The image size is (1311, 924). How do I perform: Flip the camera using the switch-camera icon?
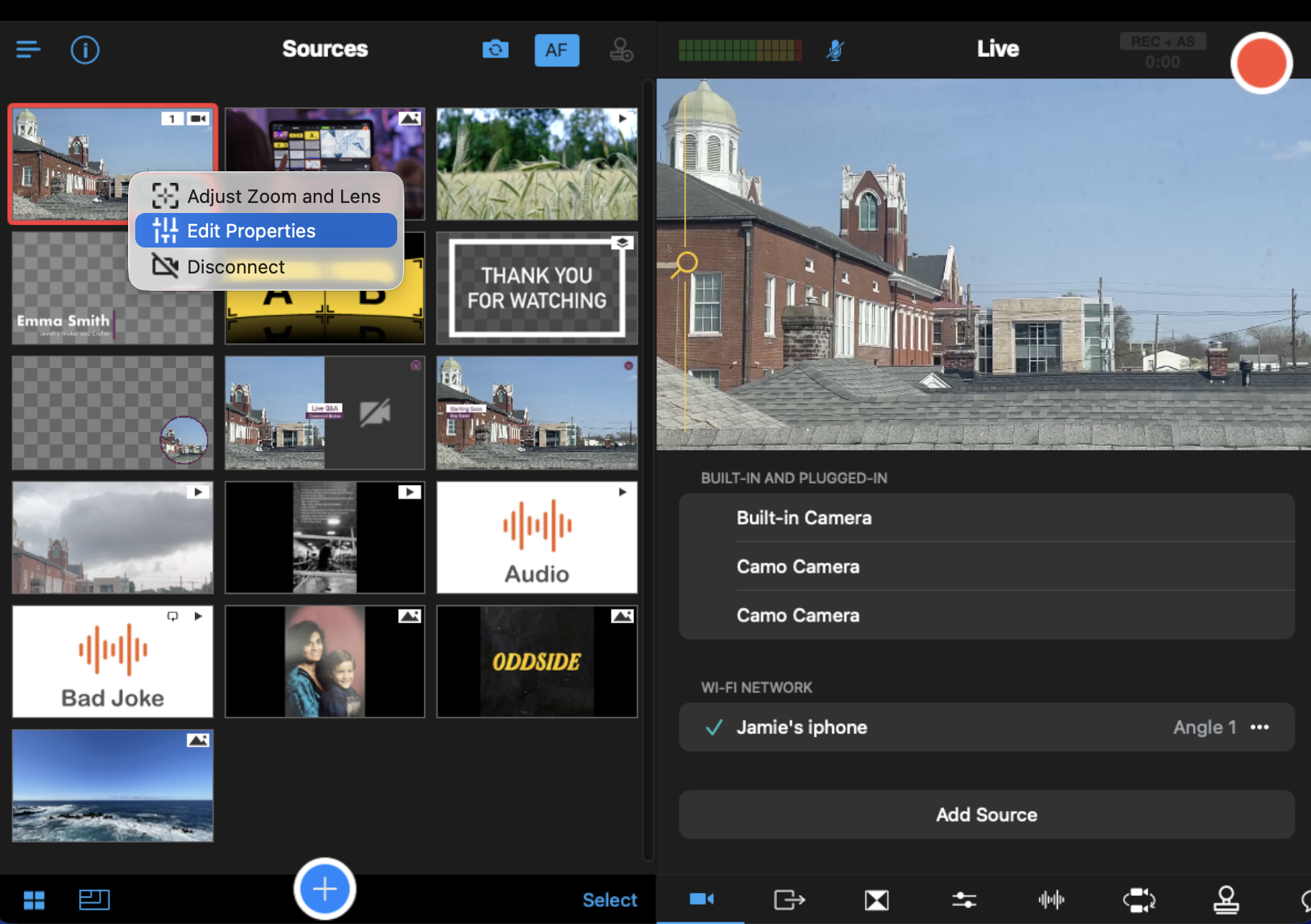495,50
